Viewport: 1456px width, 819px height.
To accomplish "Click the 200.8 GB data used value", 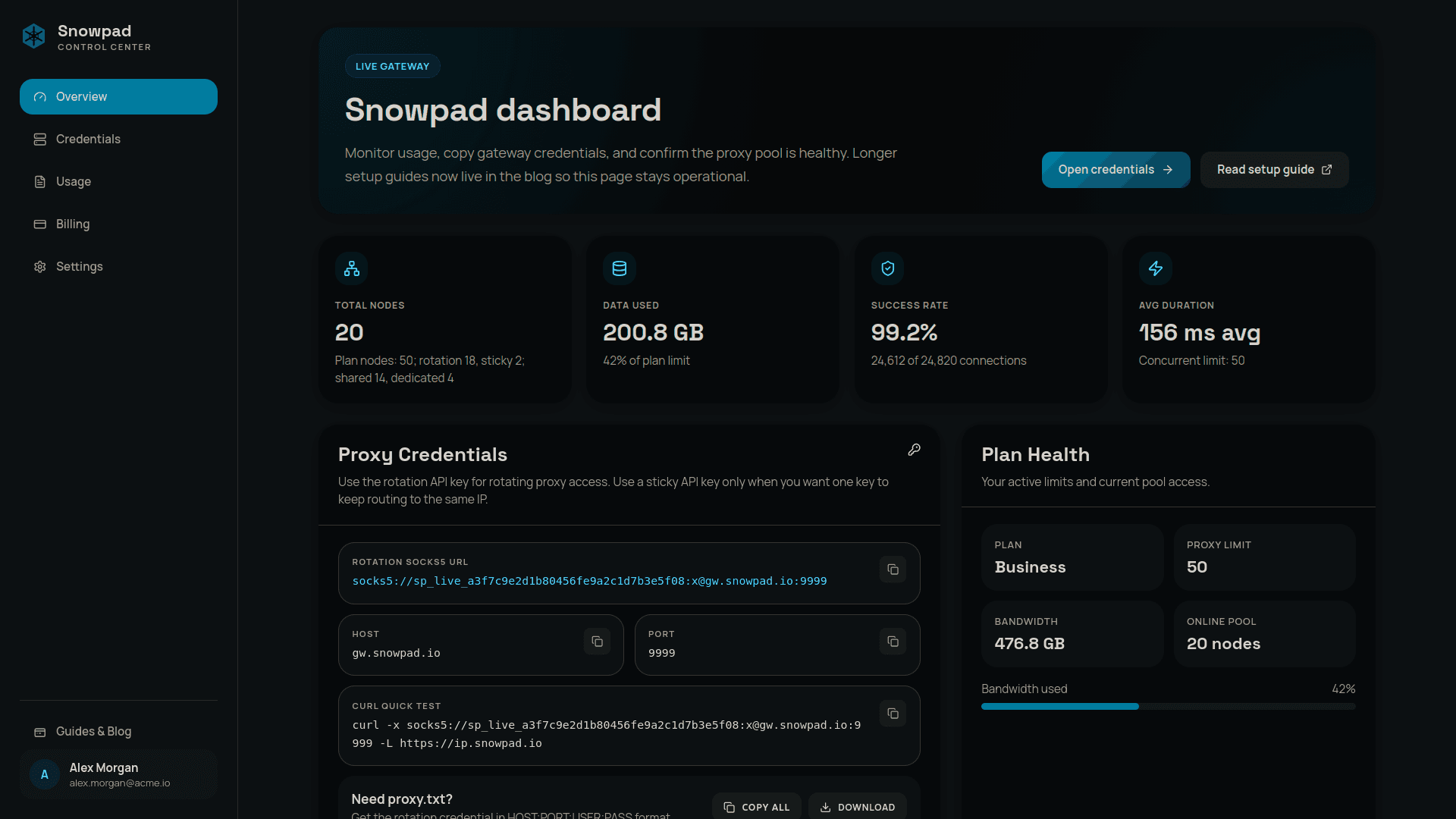I will pyautogui.click(x=653, y=332).
